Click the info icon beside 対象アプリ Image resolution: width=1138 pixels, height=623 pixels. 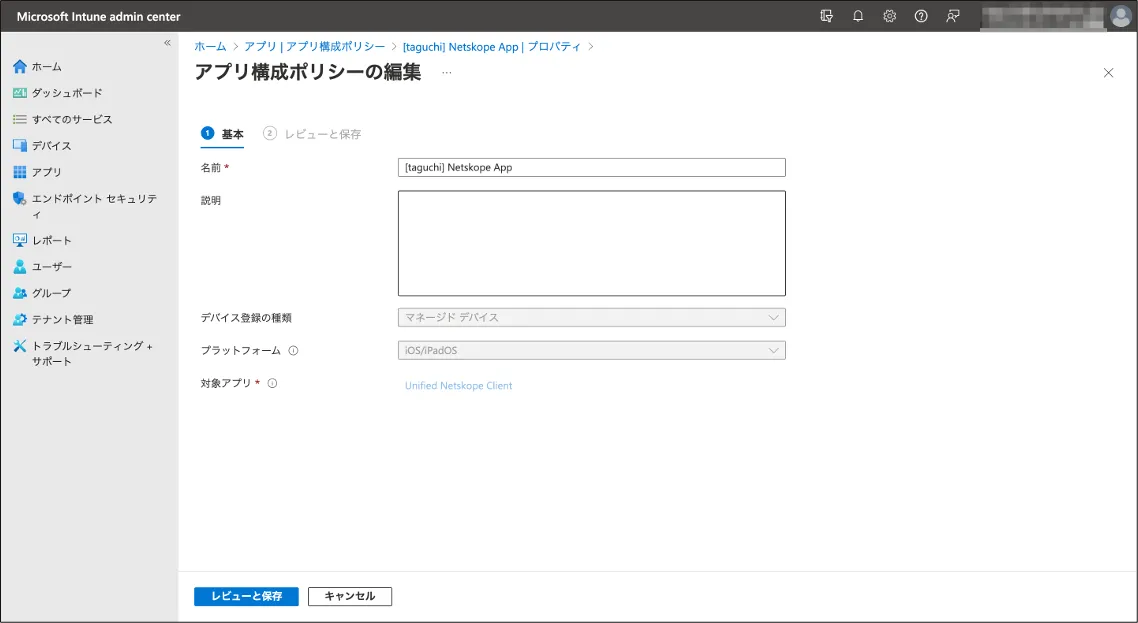(272, 383)
